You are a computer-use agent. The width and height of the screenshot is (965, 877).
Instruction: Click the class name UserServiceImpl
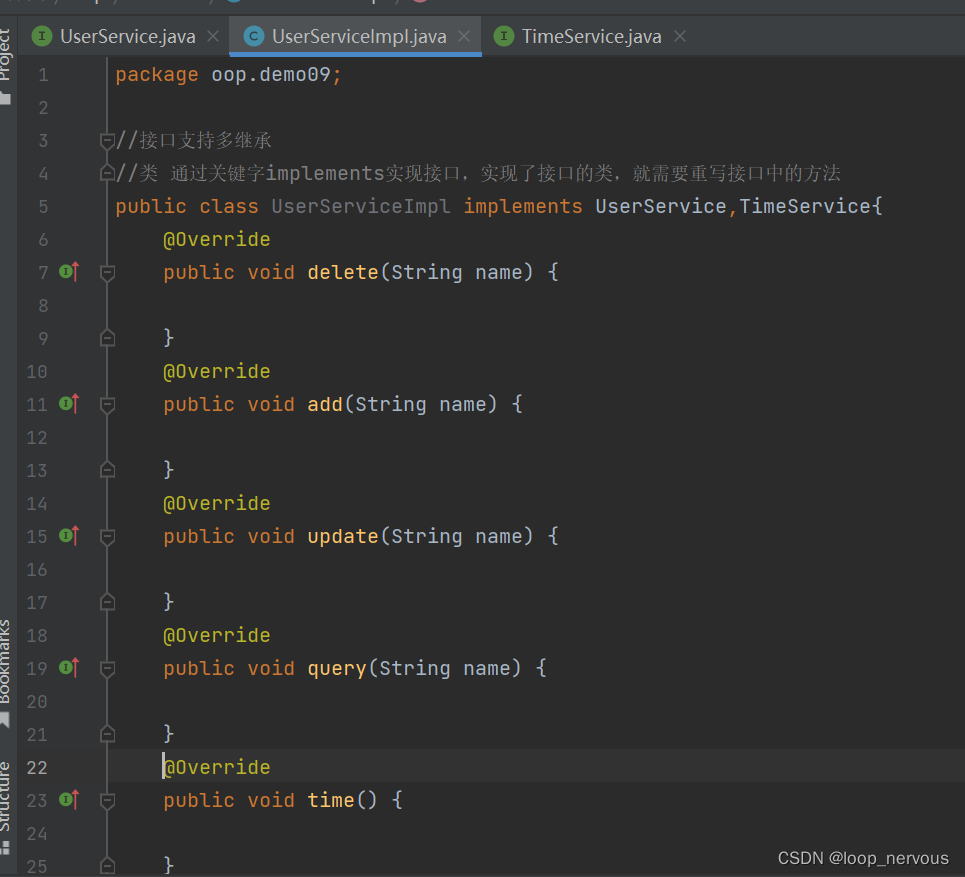[x=361, y=206]
